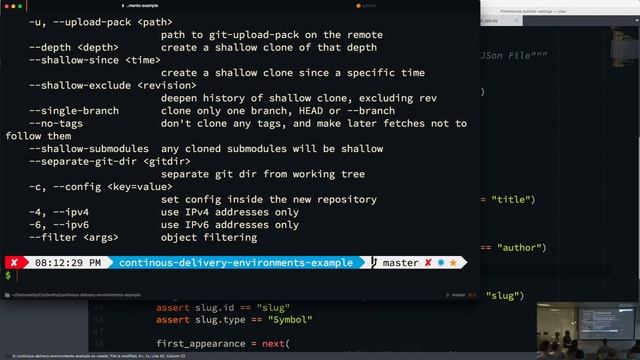Click the master branch name in prompt
Screen dimensions: 640x360
pyautogui.click(x=400, y=262)
